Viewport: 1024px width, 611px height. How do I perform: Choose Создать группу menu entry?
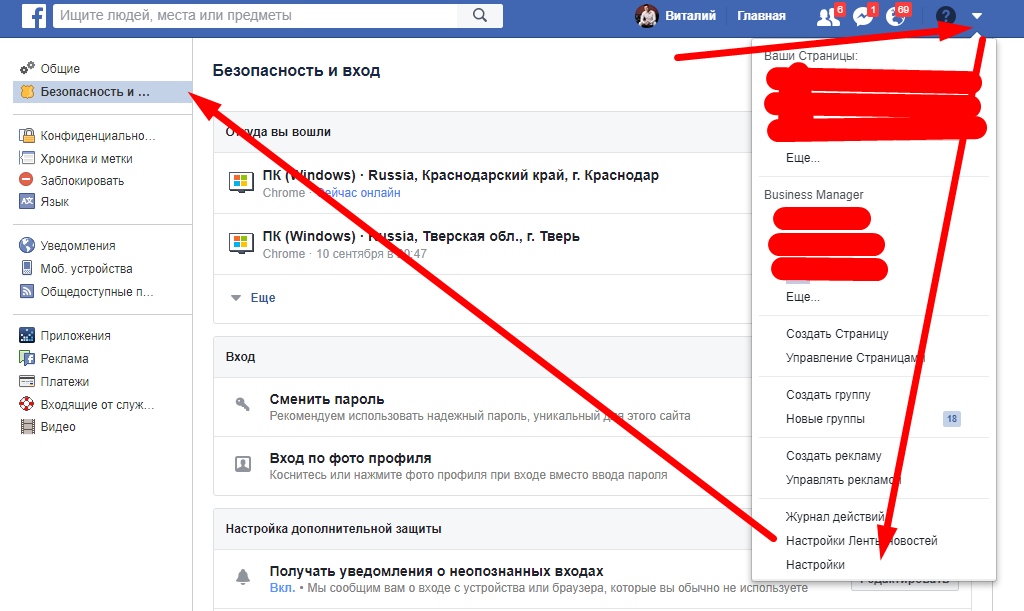tap(828, 395)
